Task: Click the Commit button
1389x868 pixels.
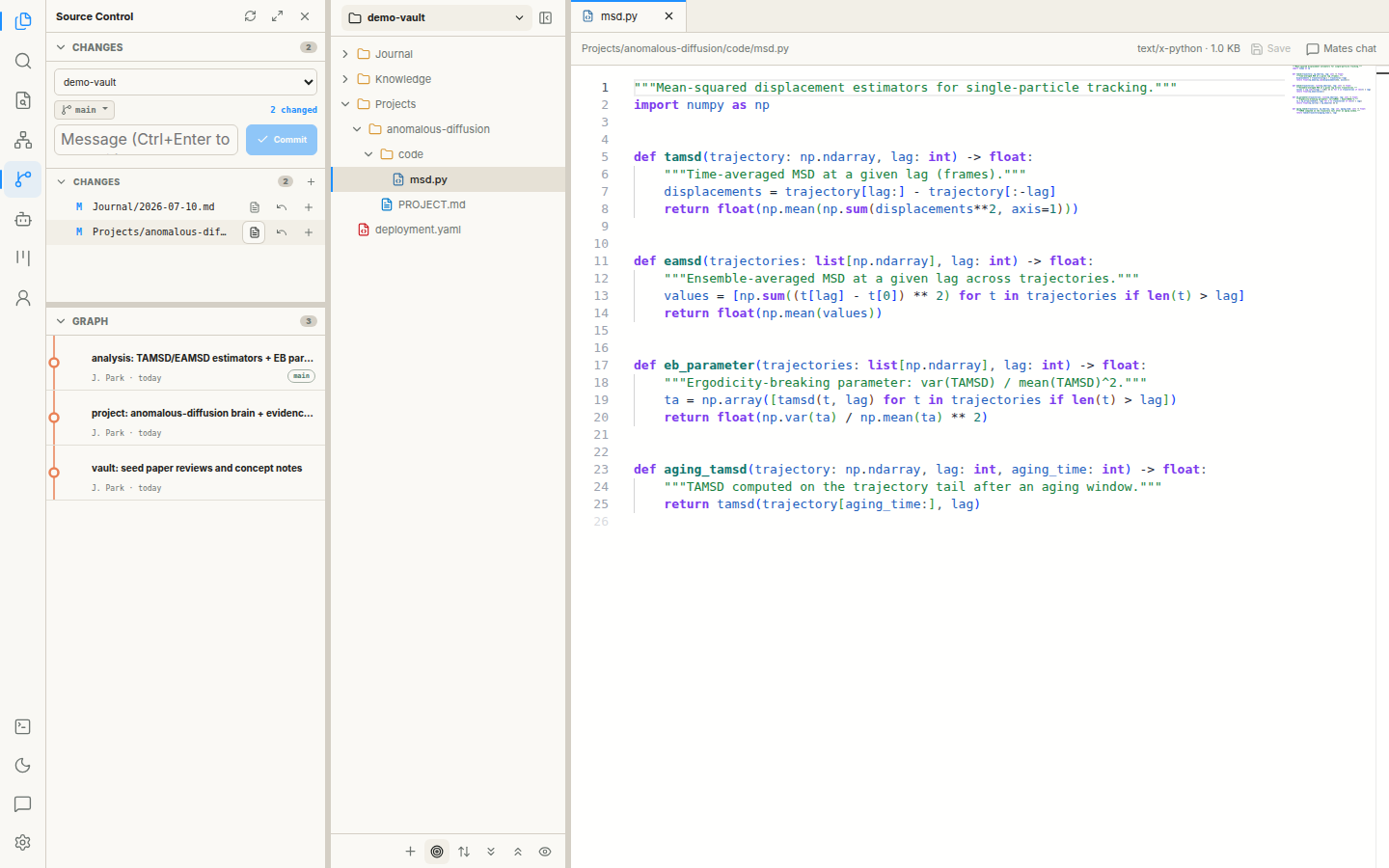Action: (x=282, y=140)
